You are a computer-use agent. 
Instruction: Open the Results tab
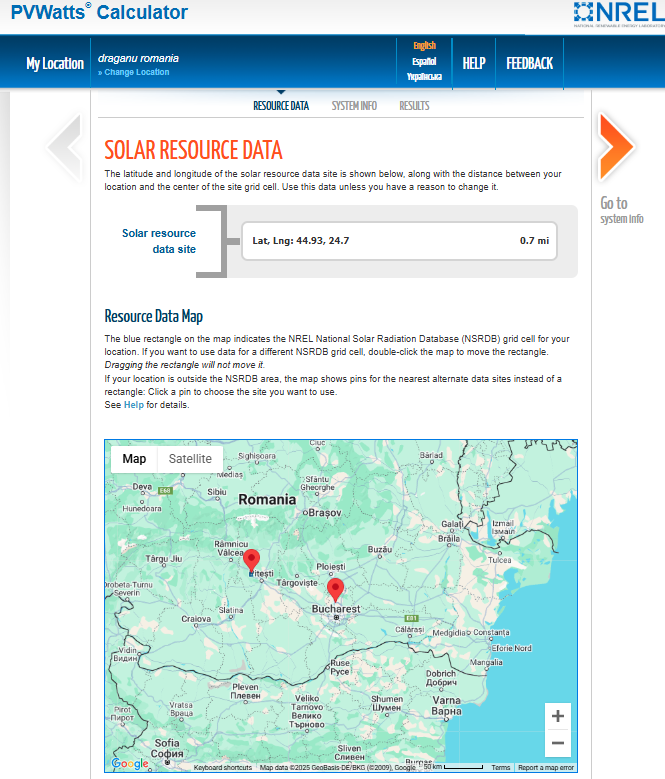[x=414, y=106]
